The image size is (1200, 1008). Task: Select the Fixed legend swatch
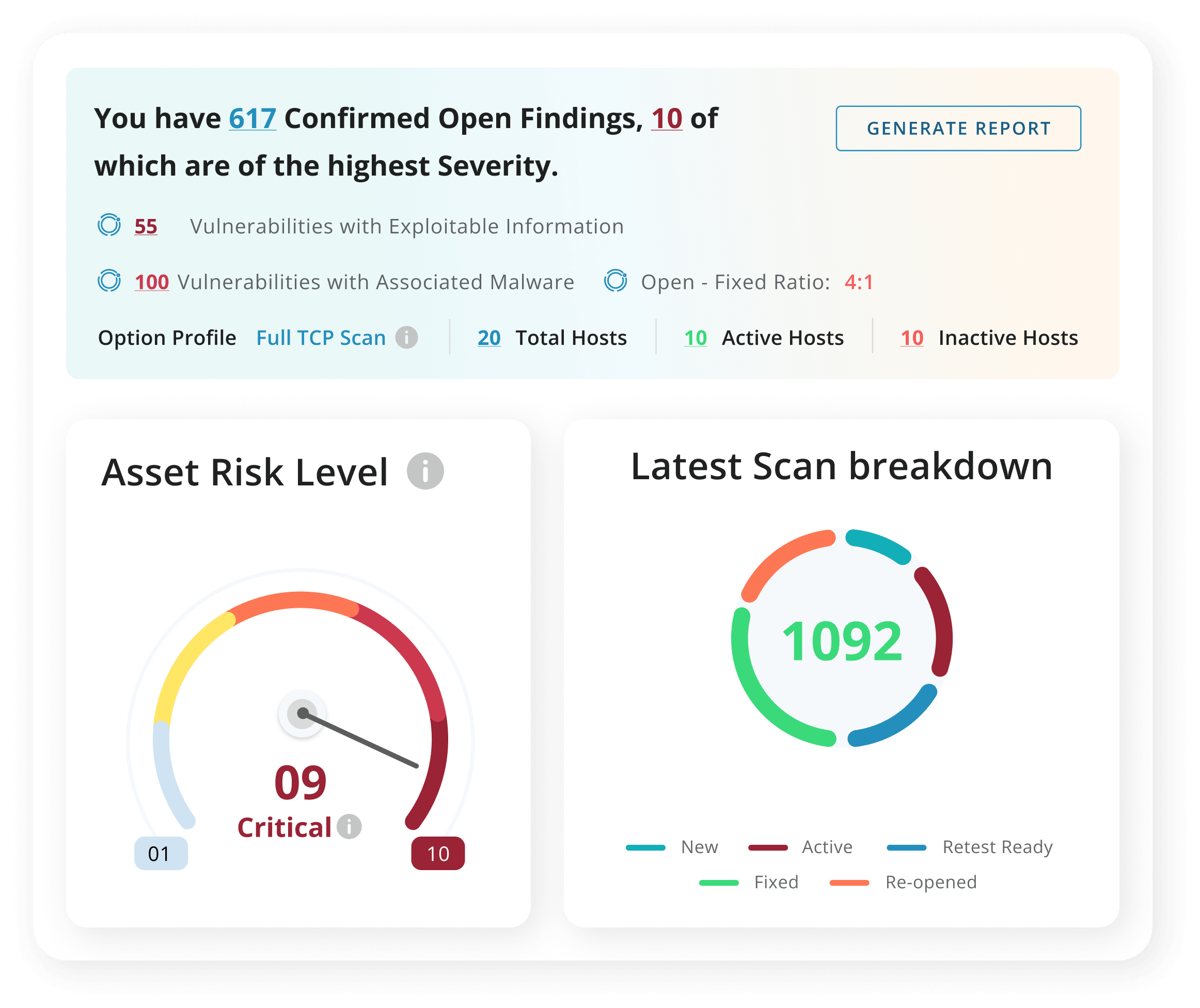tap(719, 884)
